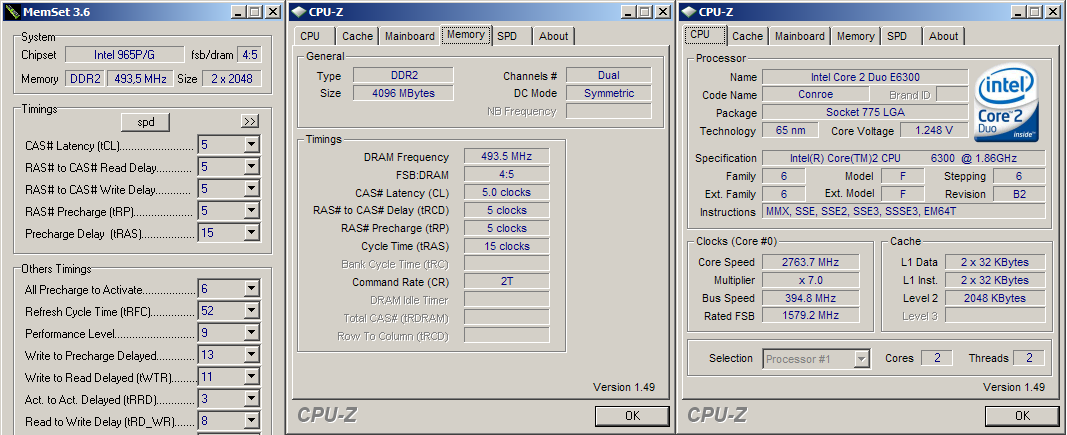This screenshot has height=435, width=1067.
Task: Open the Performance Level dropdown
Action: 252,333
